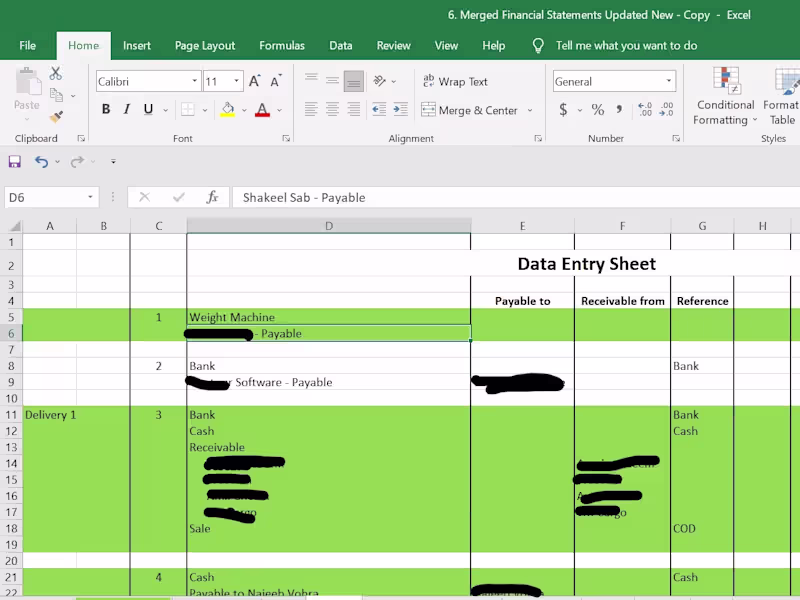This screenshot has width=800, height=600.
Task: Click the Cut scissors icon
Action: point(56,73)
